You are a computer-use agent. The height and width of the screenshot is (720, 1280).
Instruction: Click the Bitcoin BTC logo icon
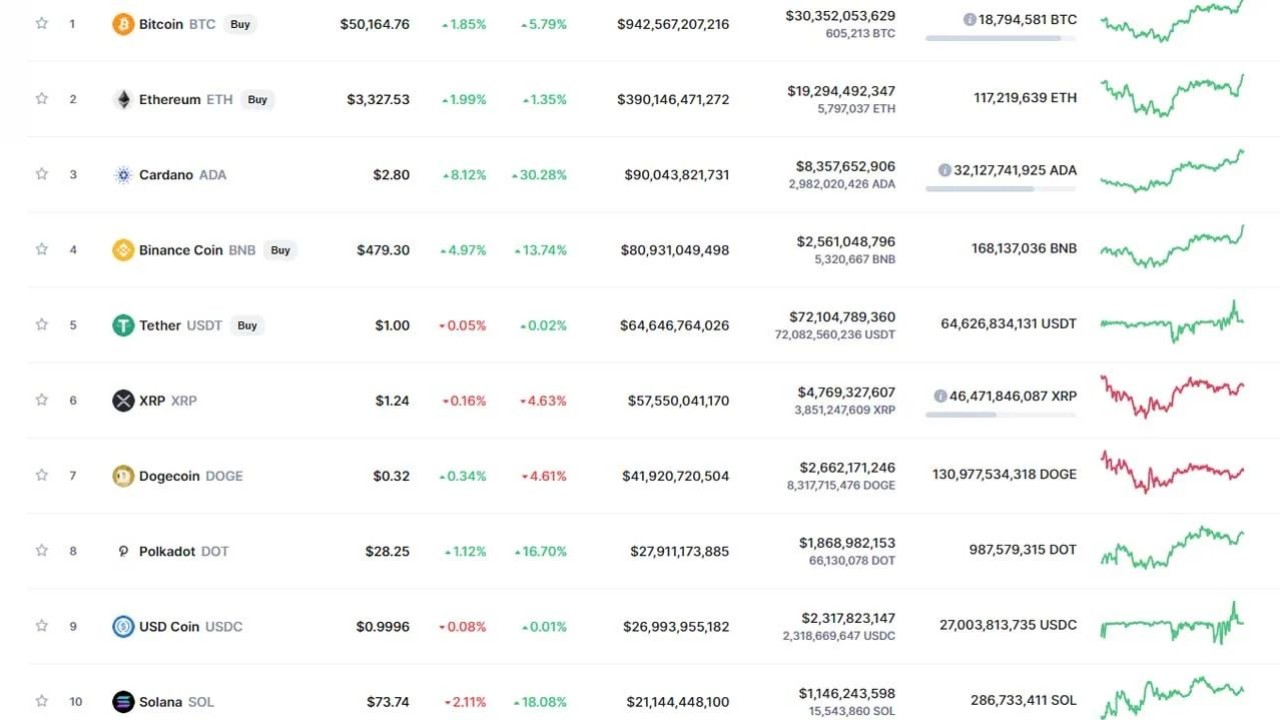tap(122, 23)
